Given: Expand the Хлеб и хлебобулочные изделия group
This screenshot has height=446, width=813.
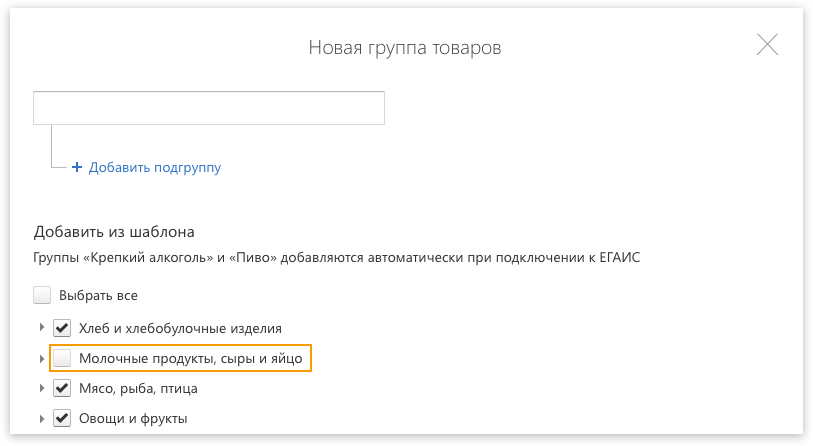Looking at the screenshot, I should tap(41, 328).
